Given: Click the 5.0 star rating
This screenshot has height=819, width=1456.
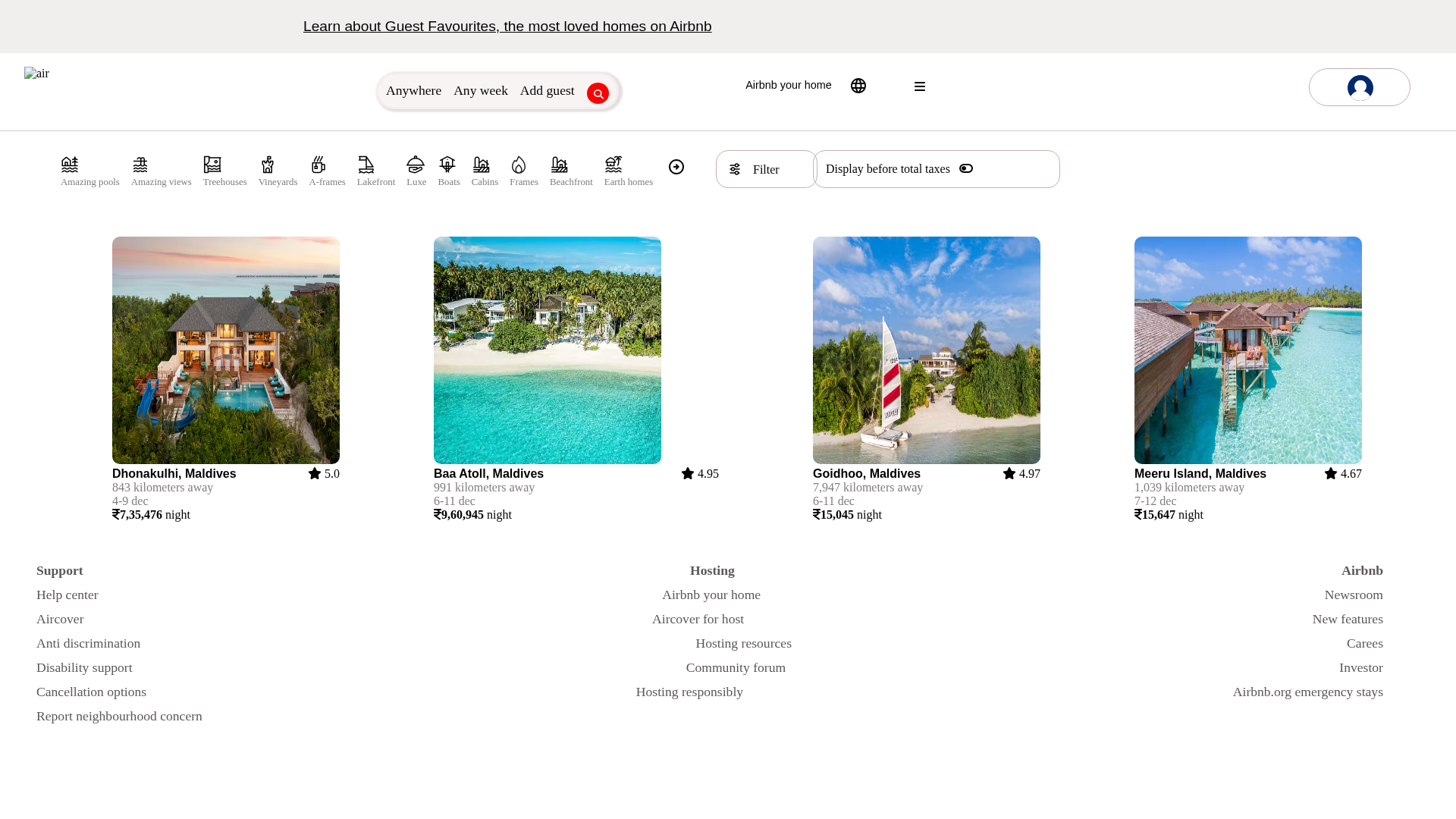Looking at the screenshot, I should 324,473.
